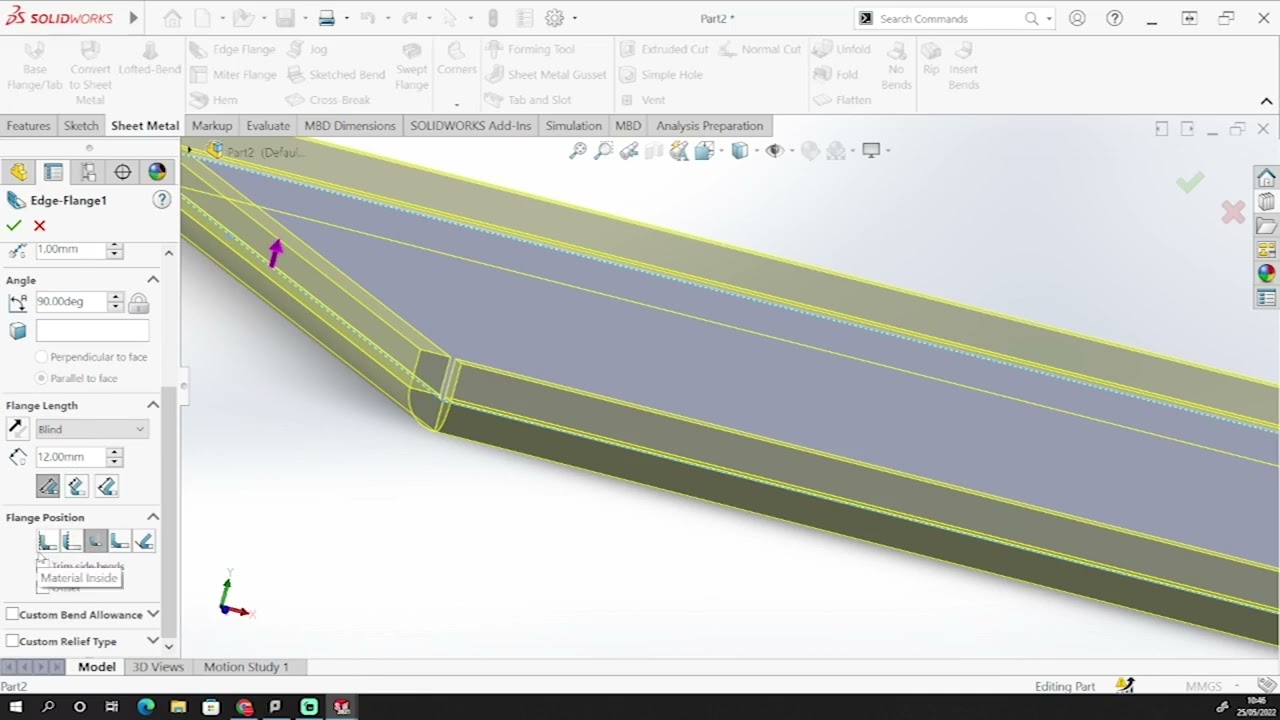Select Tangent Bend length option
1280x720 pixels.
(x=106, y=486)
